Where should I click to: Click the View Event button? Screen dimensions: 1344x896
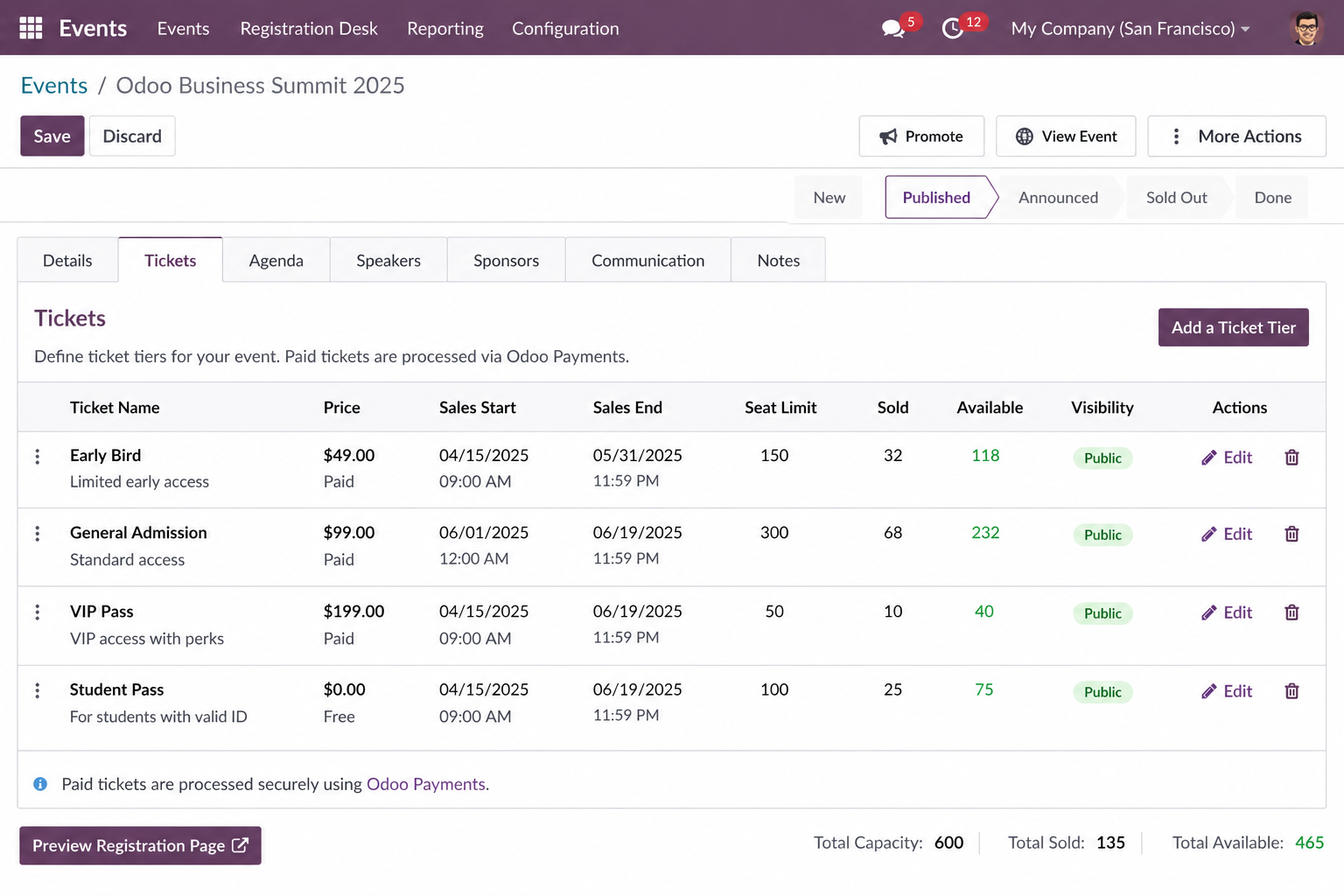(1066, 136)
